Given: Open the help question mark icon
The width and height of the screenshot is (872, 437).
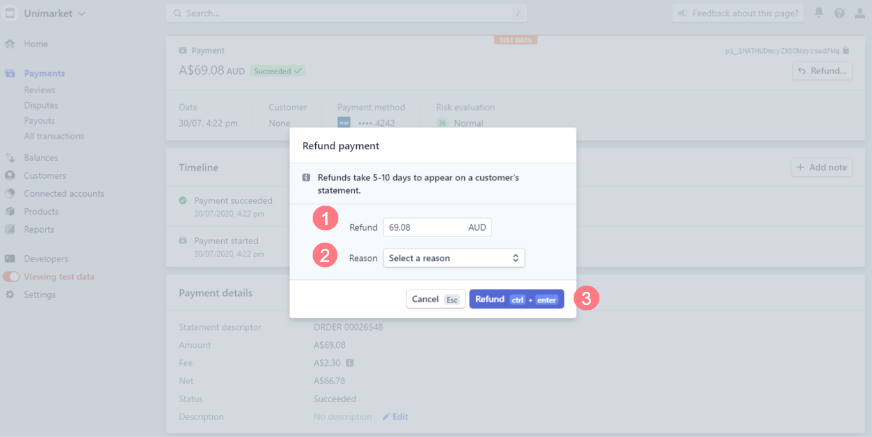Looking at the screenshot, I should click(x=839, y=14).
